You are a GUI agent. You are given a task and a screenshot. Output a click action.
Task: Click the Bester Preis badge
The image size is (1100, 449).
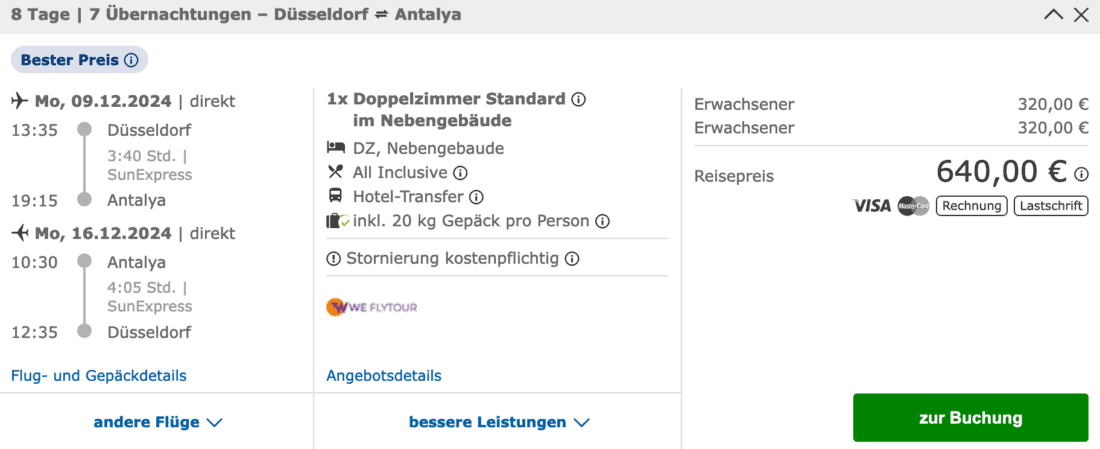(68, 60)
